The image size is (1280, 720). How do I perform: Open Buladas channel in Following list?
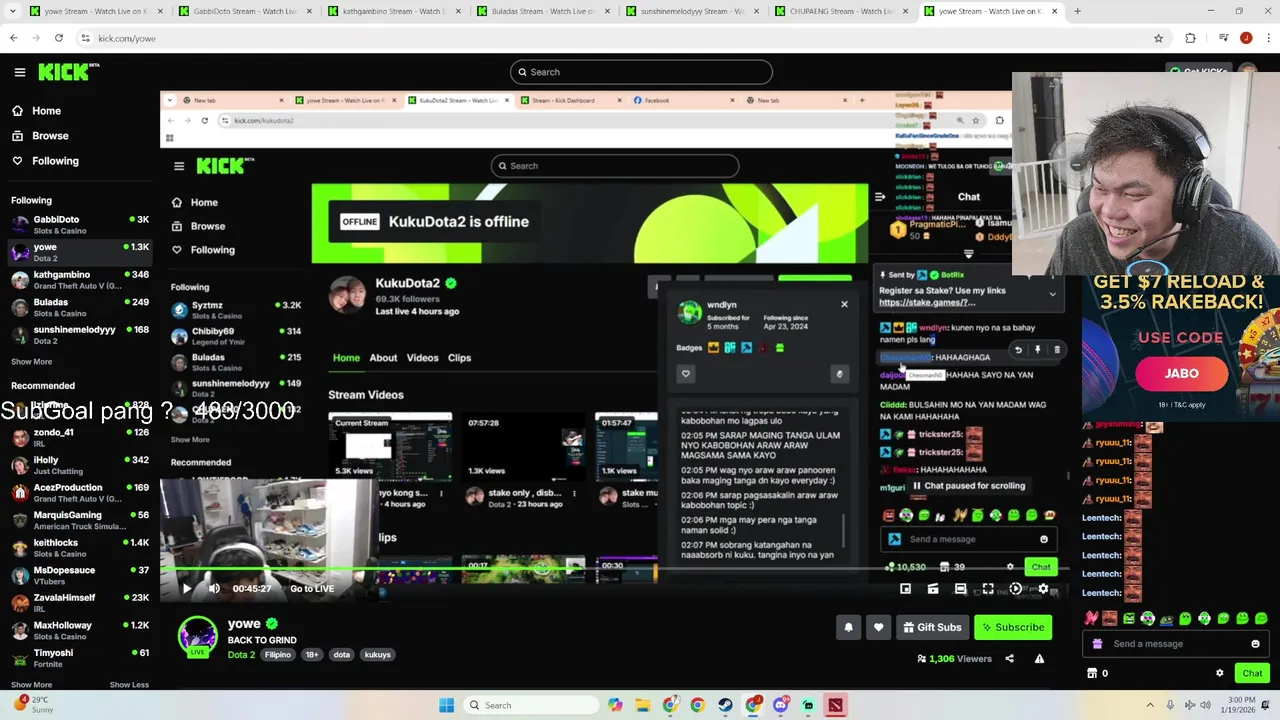point(78,307)
